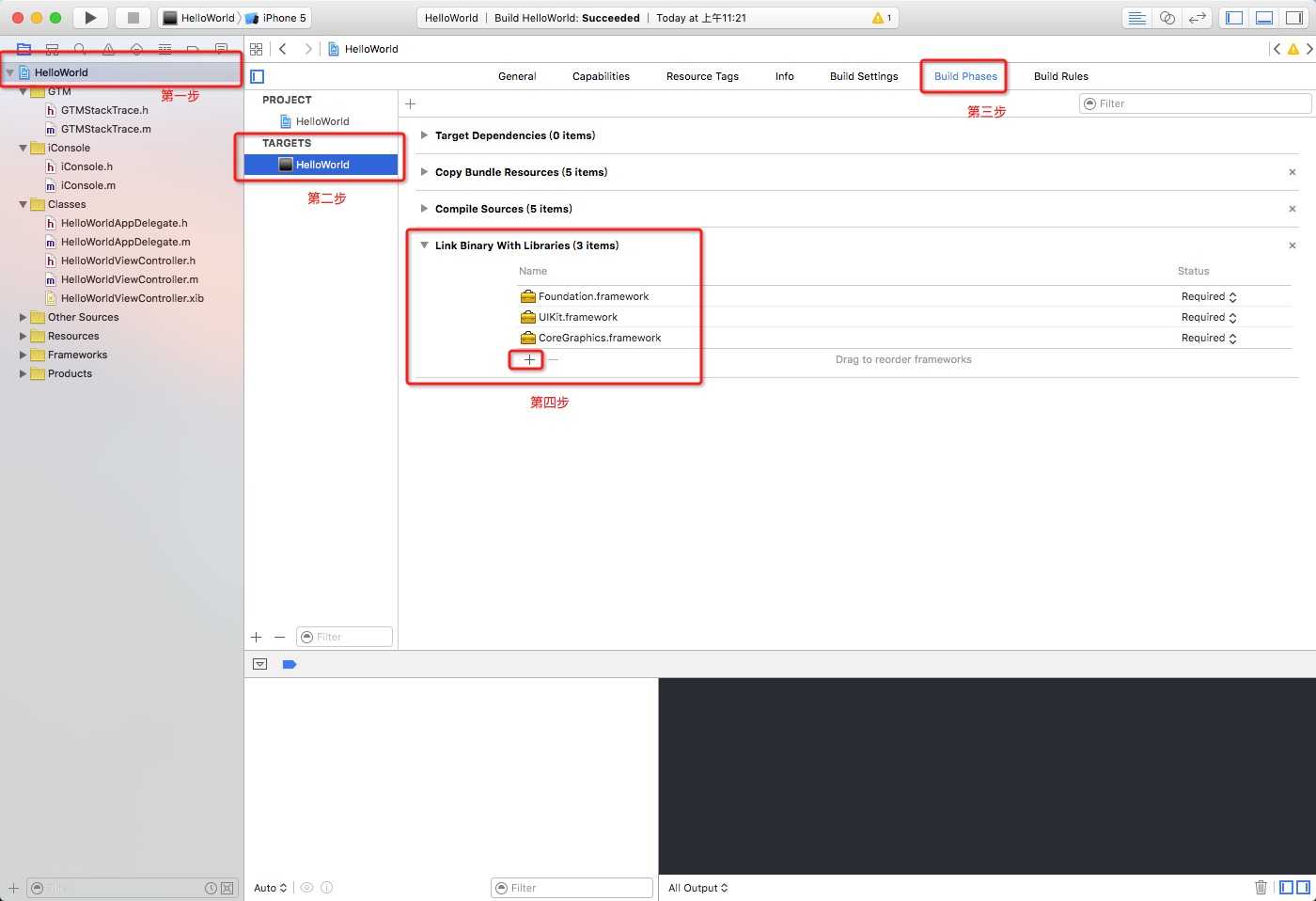Add a new target with plus
Image resolution: width=1316 pixels, height=901 pixels.
(256, 637)
